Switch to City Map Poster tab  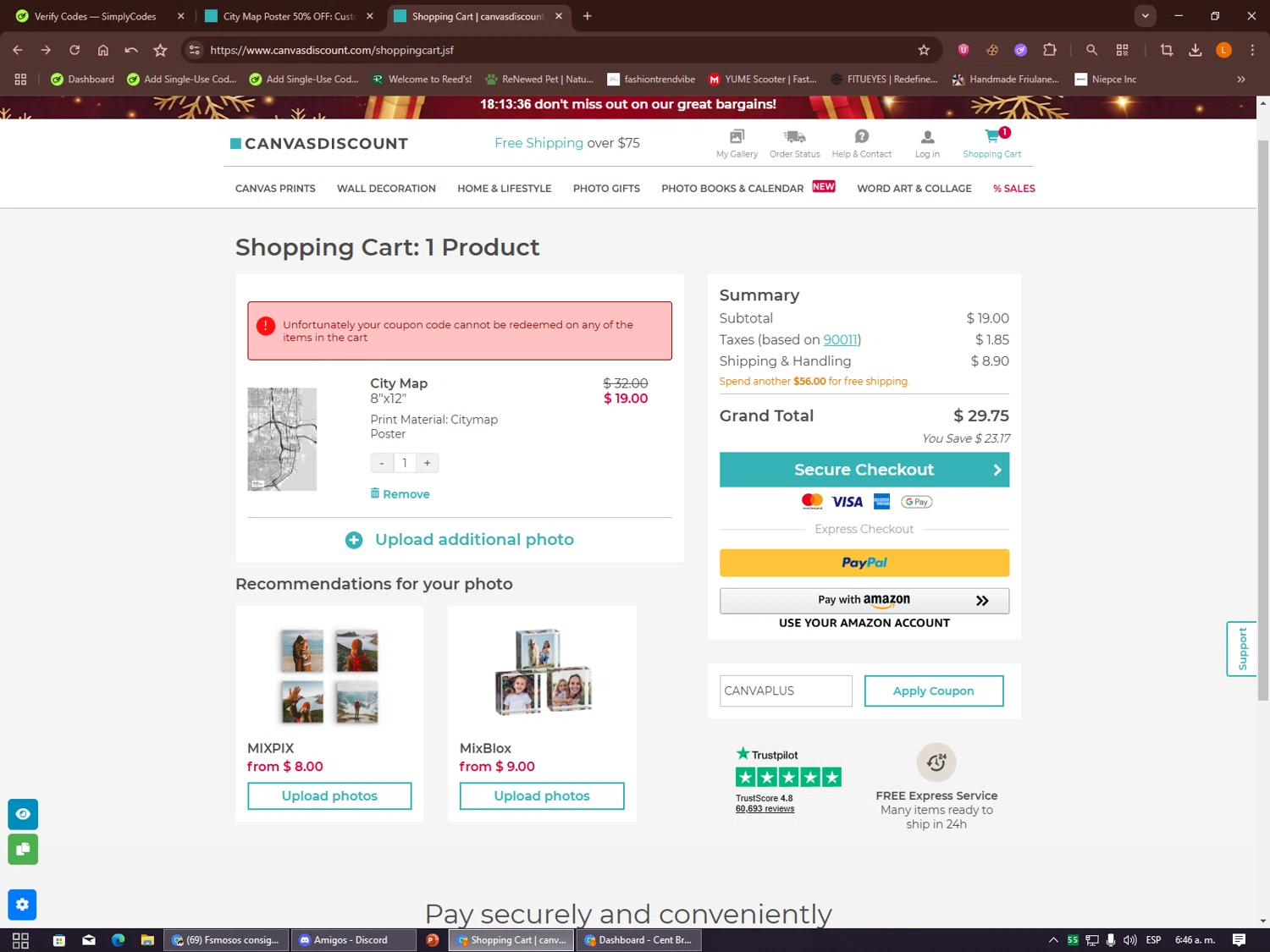[x=290, y=16]
